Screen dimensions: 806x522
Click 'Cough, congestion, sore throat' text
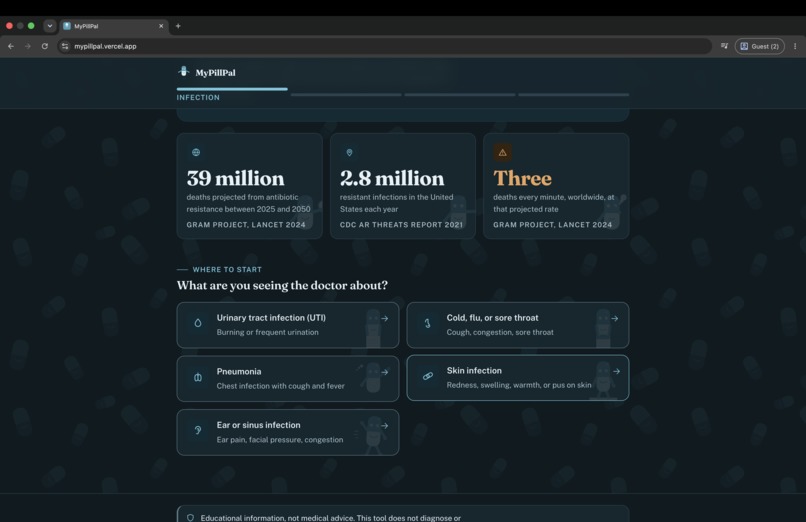pyautogui.click(x=500, y=332)
